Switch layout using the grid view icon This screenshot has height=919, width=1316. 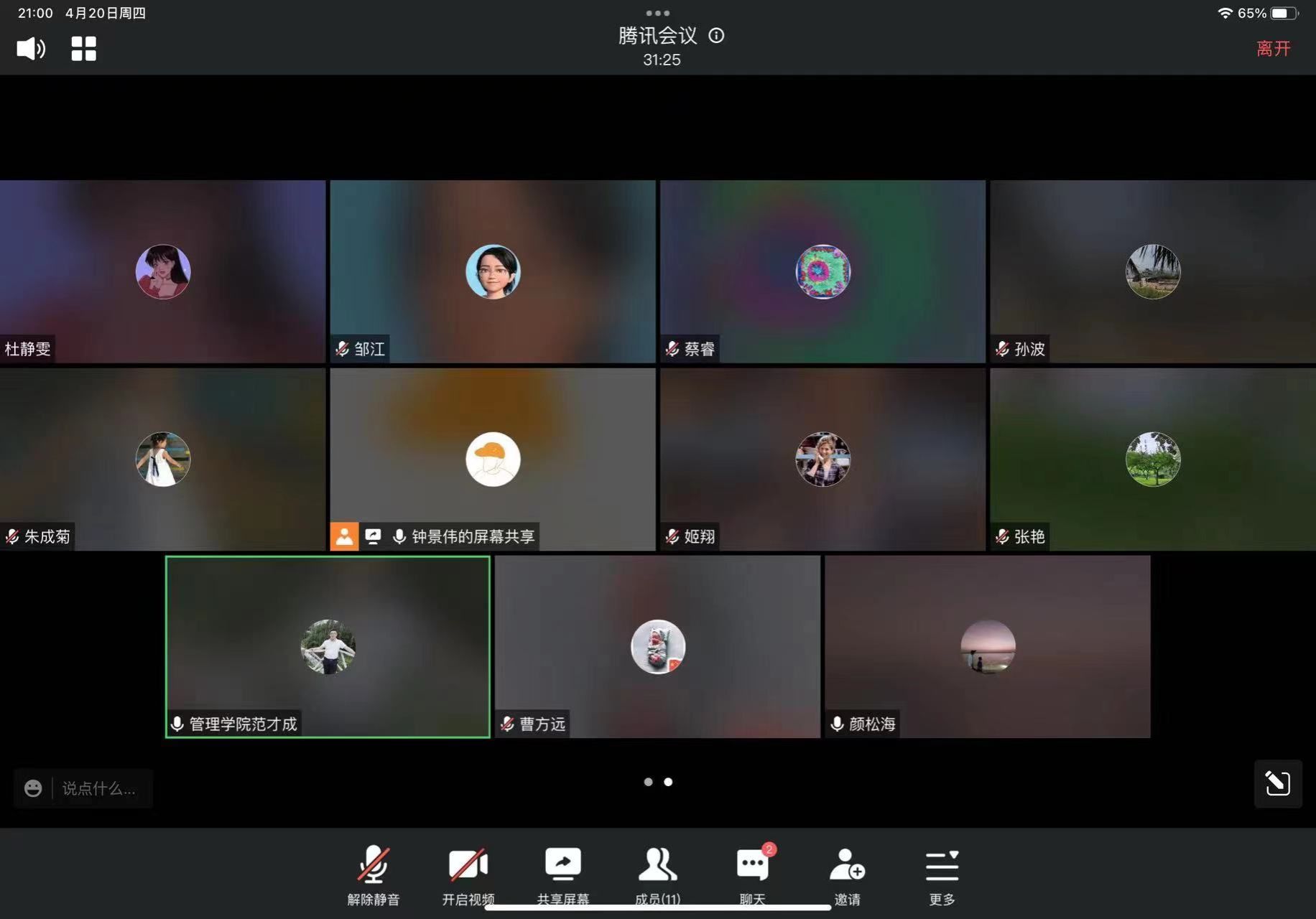(83, 49)
